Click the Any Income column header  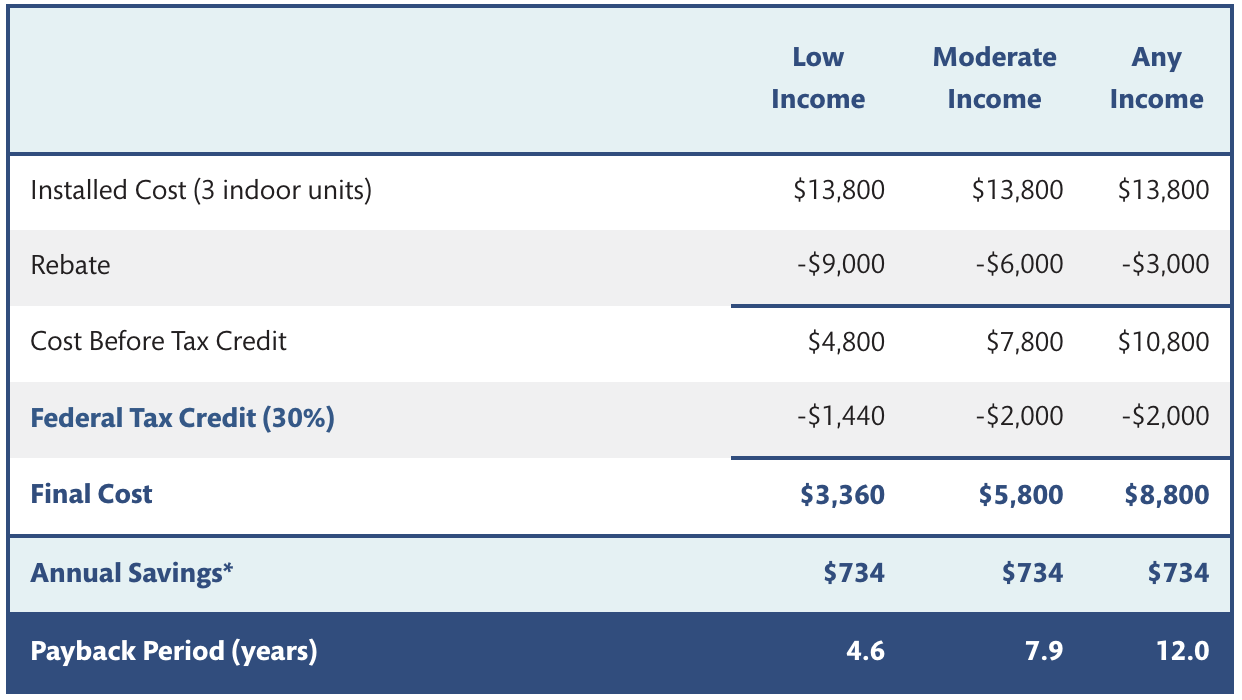[1156, 78]
